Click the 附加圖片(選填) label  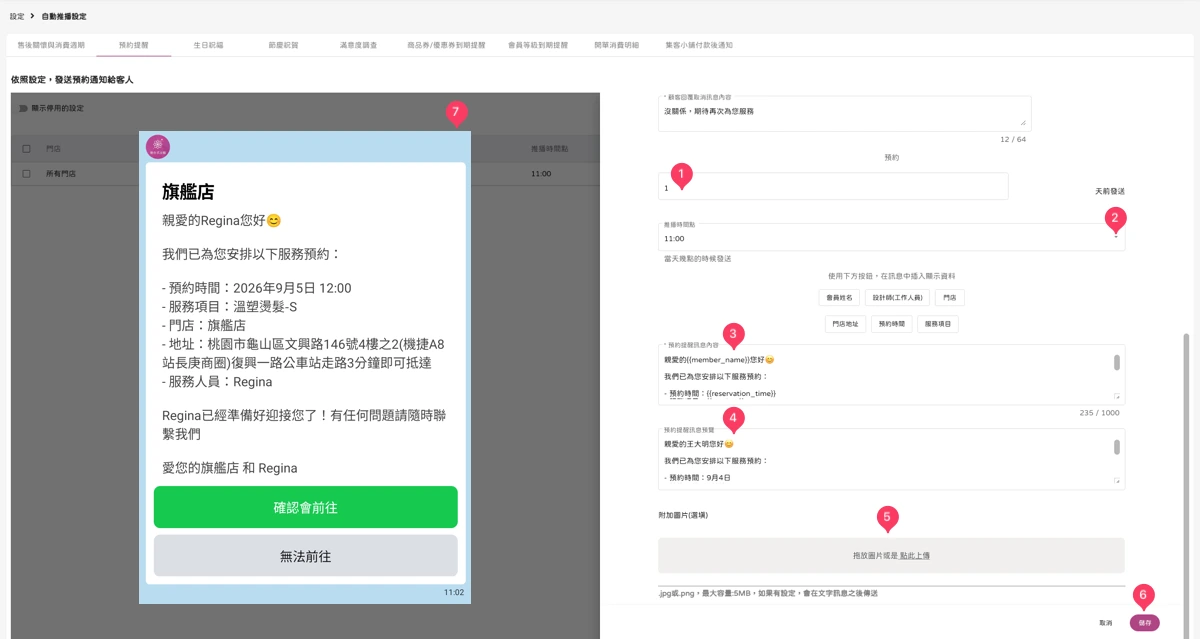683,515
